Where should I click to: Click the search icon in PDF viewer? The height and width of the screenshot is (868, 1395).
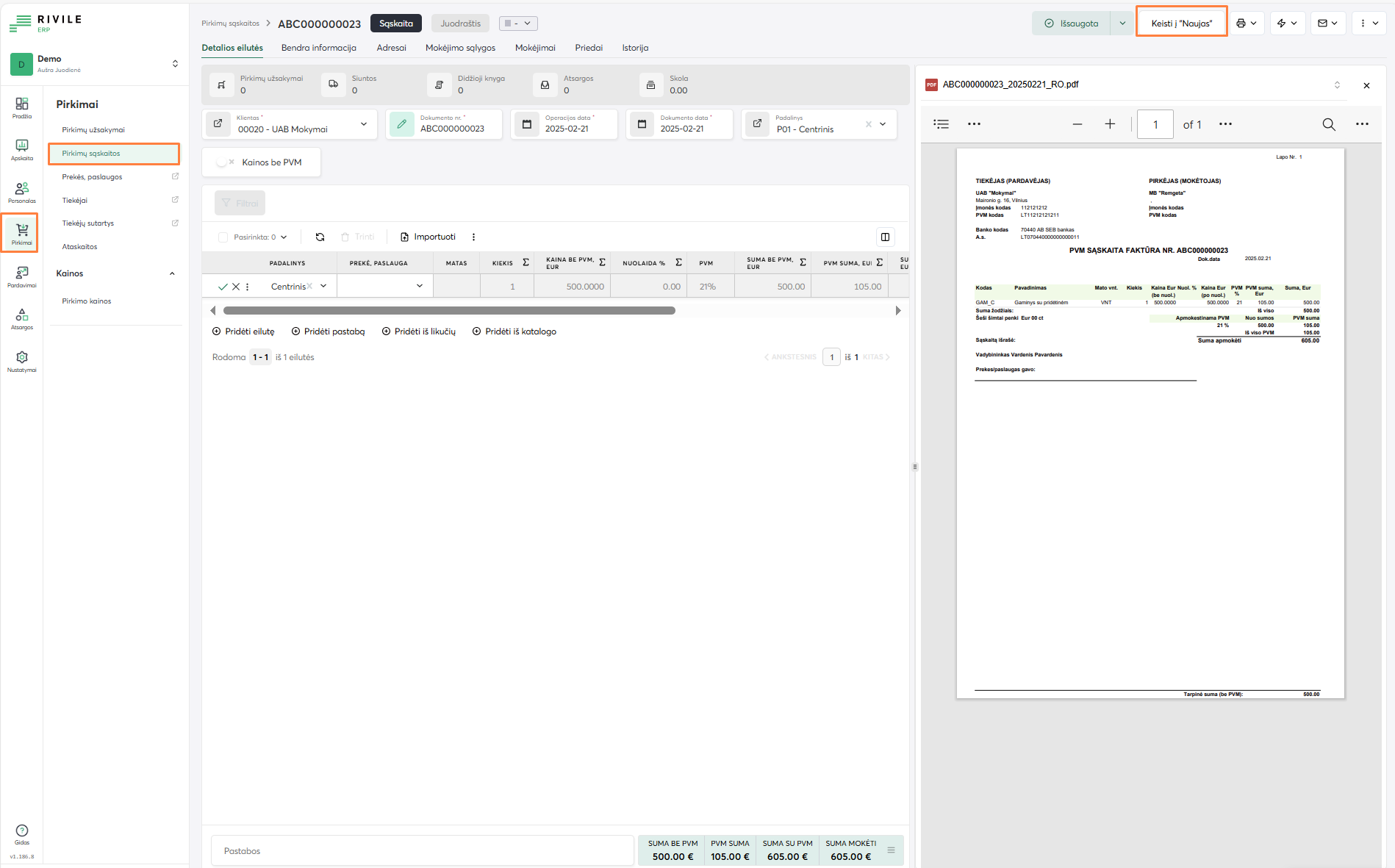1329,124
